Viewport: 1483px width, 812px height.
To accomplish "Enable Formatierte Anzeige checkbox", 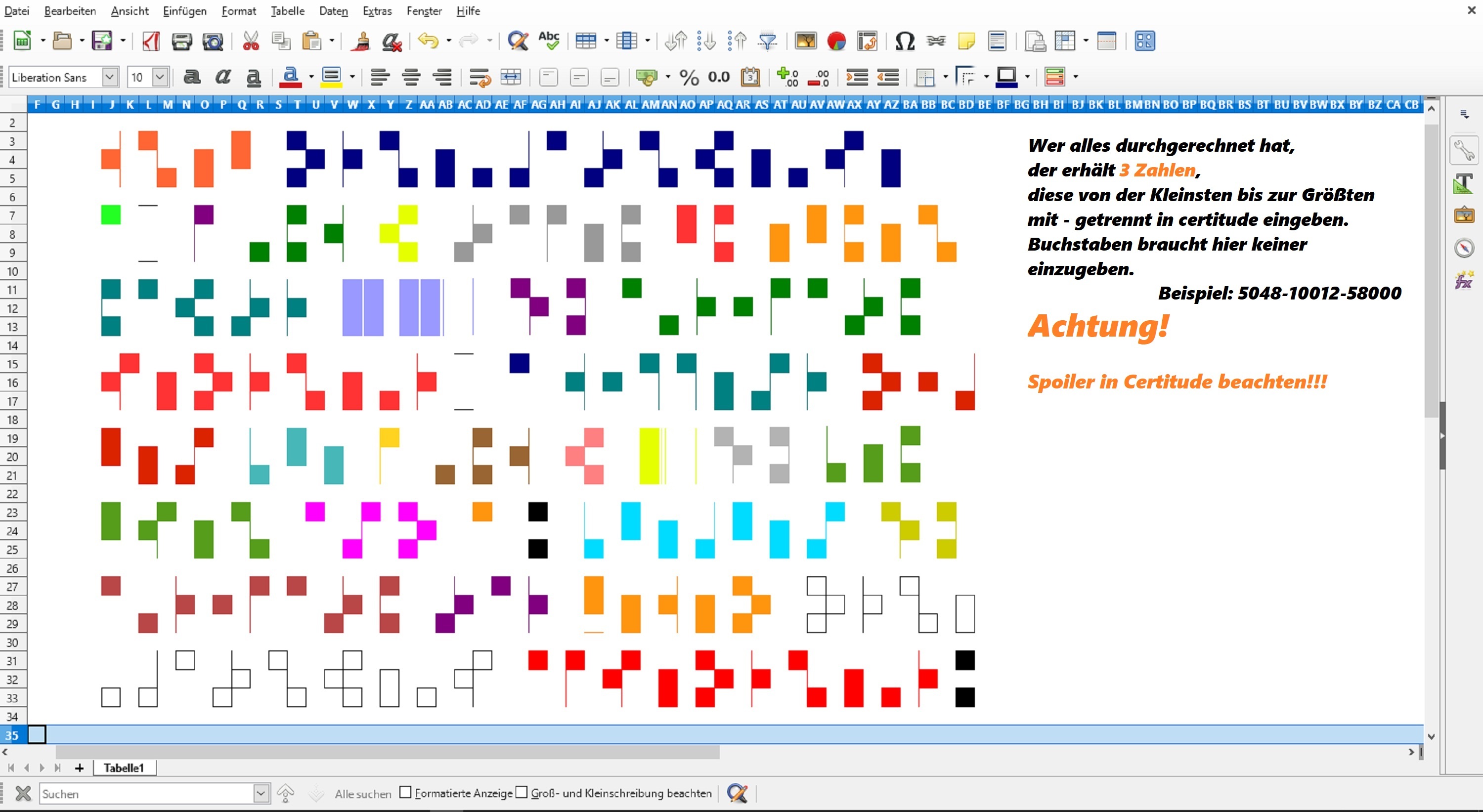I will point(405,792).
